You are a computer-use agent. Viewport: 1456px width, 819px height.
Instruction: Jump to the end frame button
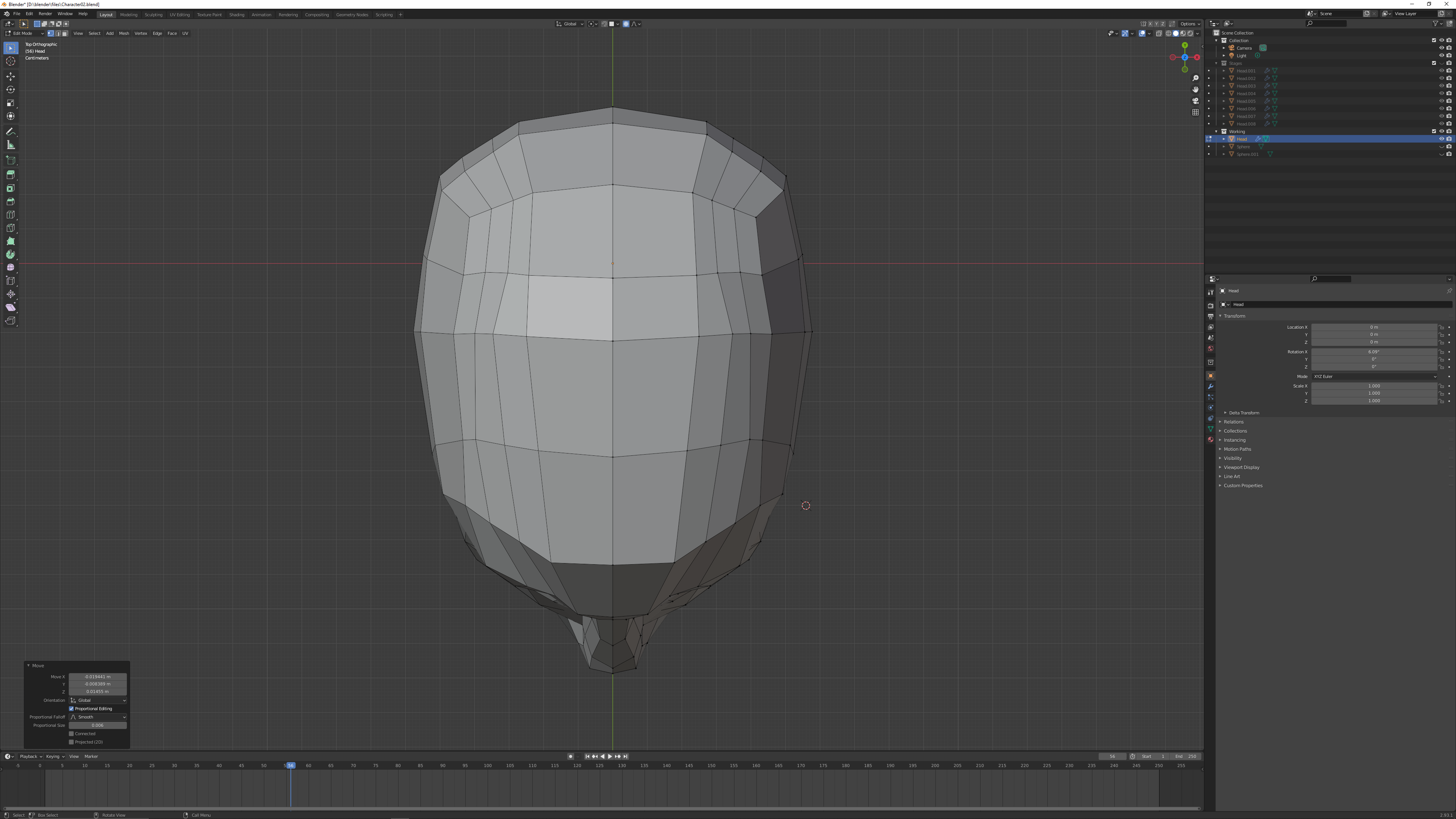(x=625, y=756)
